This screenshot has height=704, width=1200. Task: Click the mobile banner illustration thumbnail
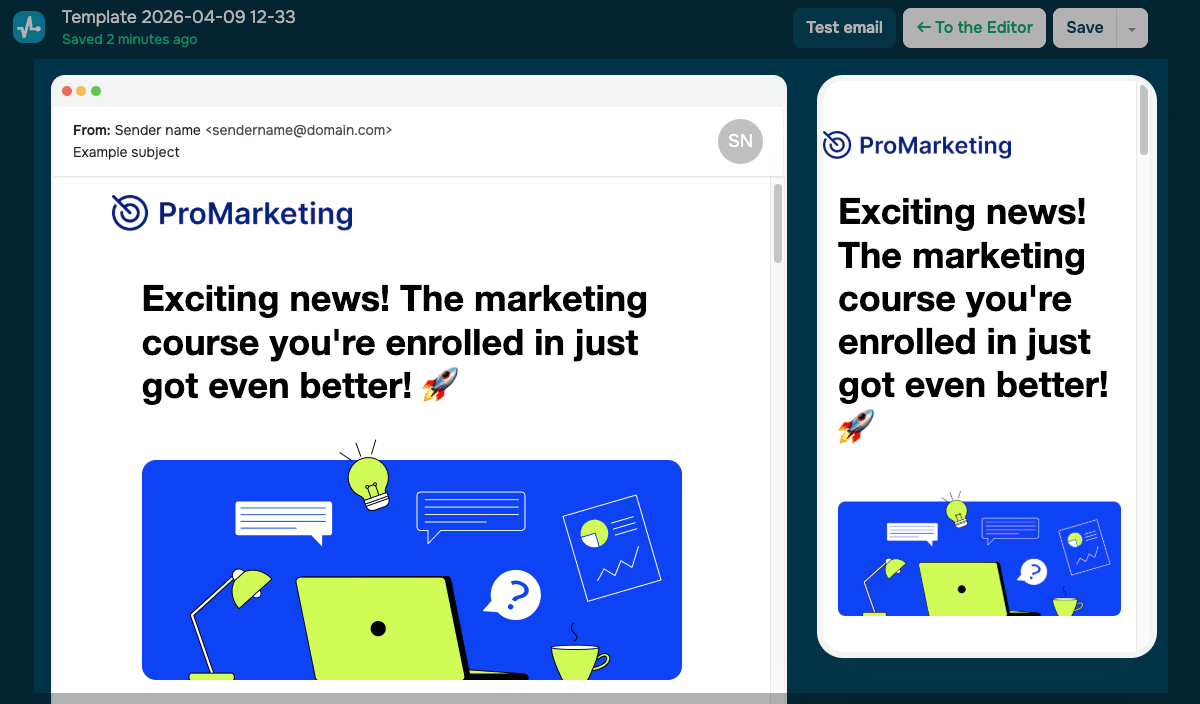point(979,556)
